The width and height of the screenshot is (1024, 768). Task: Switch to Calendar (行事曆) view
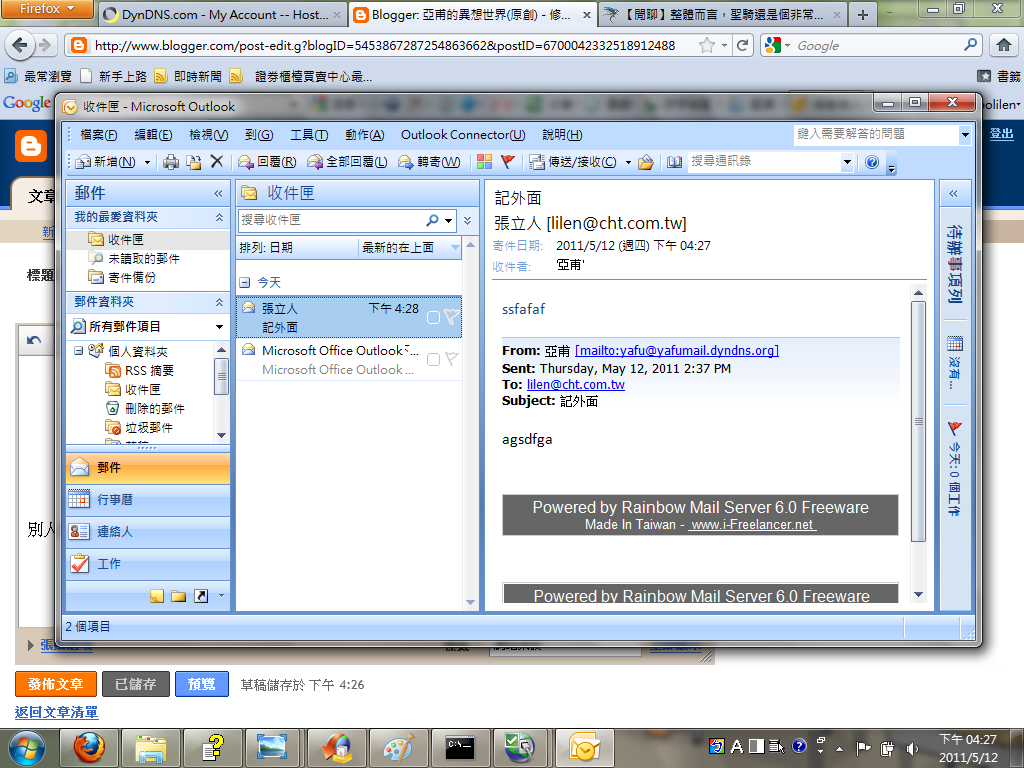pyautogui.click(x=148, y=500)
